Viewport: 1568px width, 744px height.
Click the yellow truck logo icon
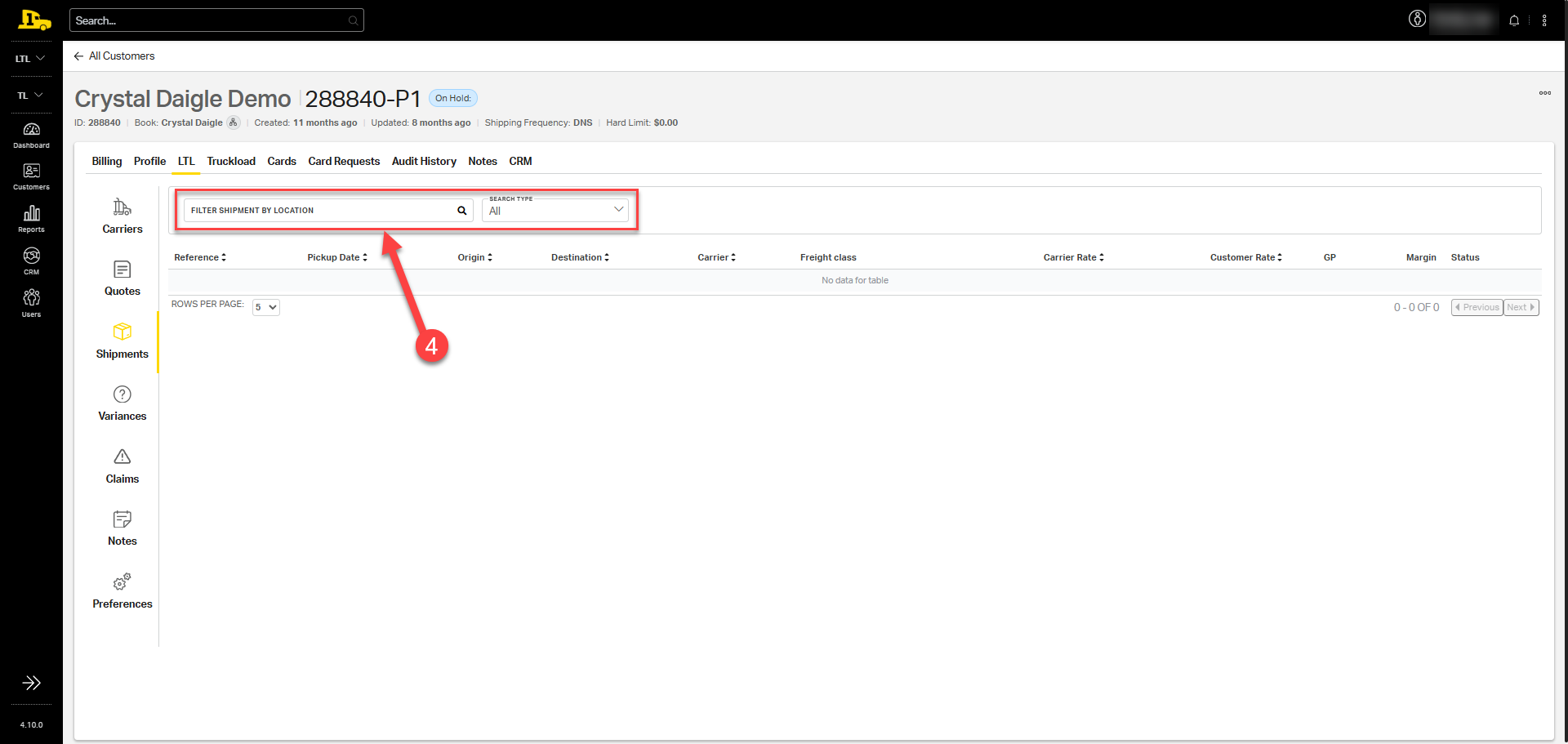pos(33,20)
